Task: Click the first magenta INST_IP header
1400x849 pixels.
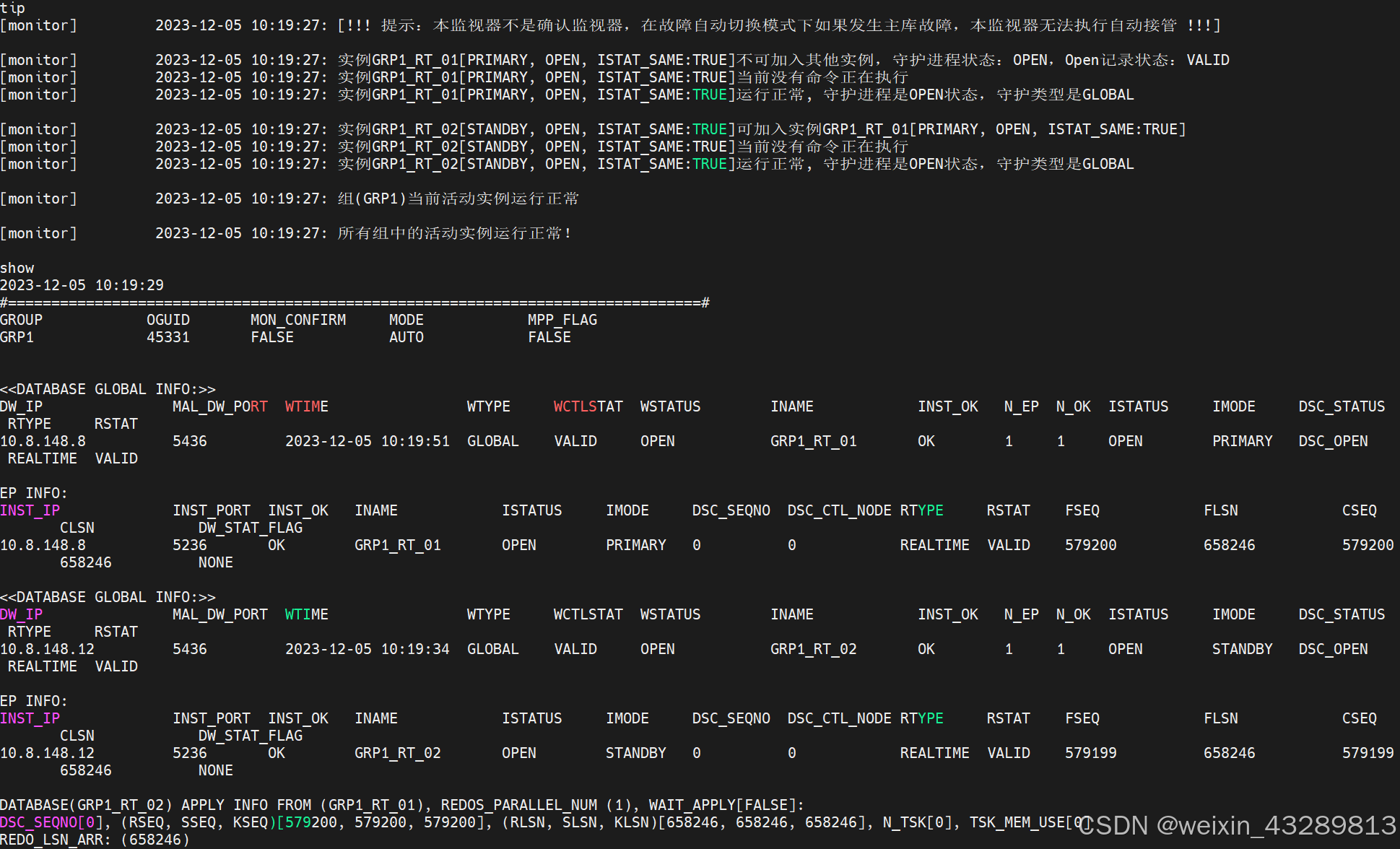Action: [x=30, y=510]
